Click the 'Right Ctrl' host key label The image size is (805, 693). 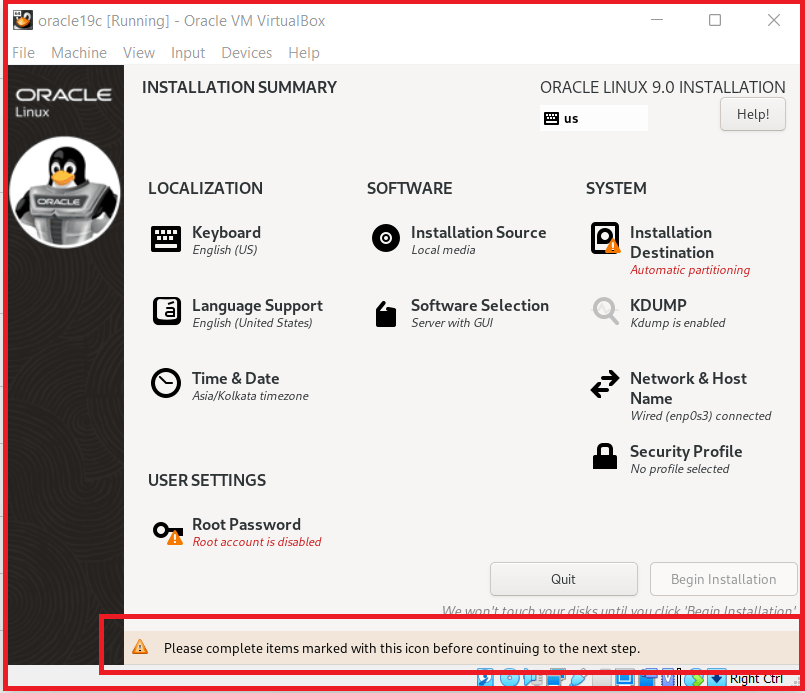(756, 679)
